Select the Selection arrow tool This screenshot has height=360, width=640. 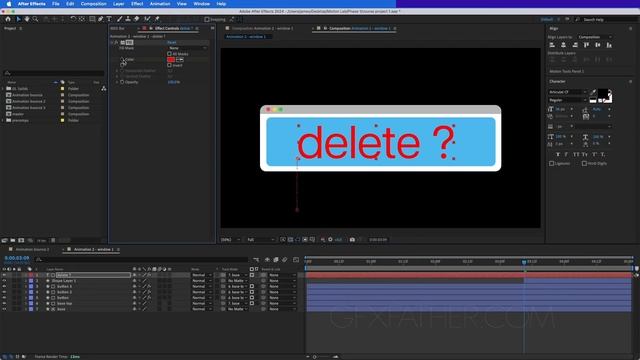(18, 19)
